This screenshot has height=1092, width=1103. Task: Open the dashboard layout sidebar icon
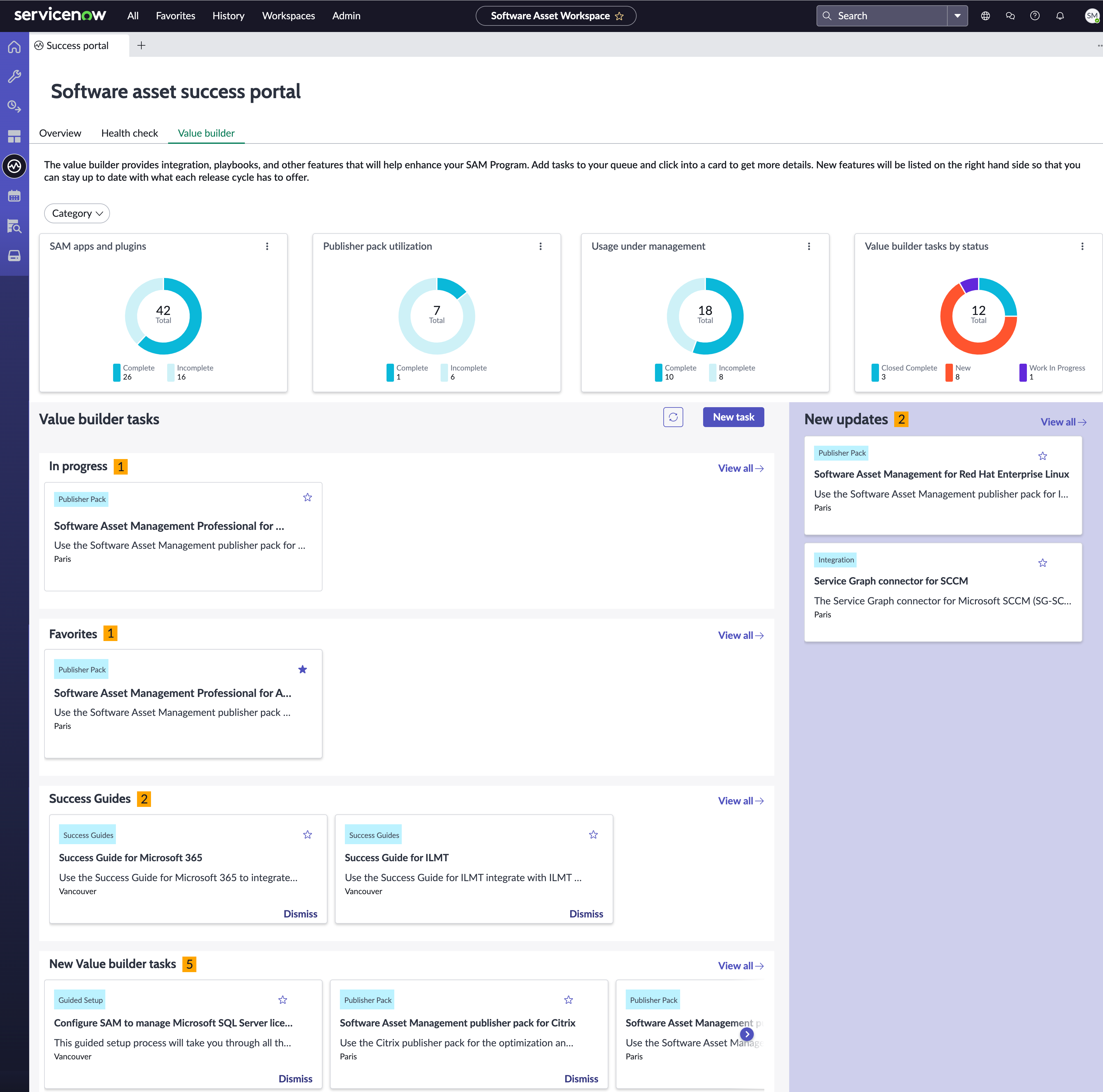click(14, 136)
